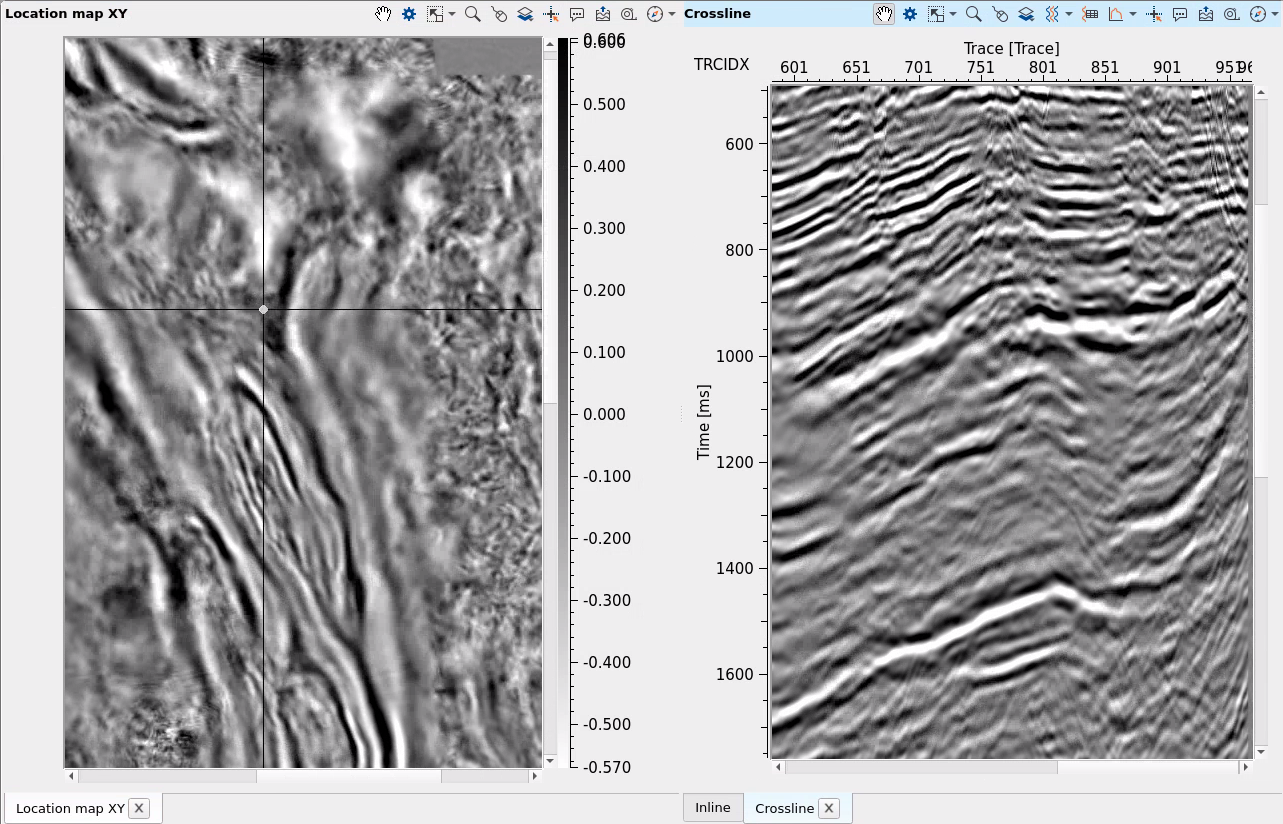
Task: Click export image icon in Location map toolbar
Action: pos(603,14)
